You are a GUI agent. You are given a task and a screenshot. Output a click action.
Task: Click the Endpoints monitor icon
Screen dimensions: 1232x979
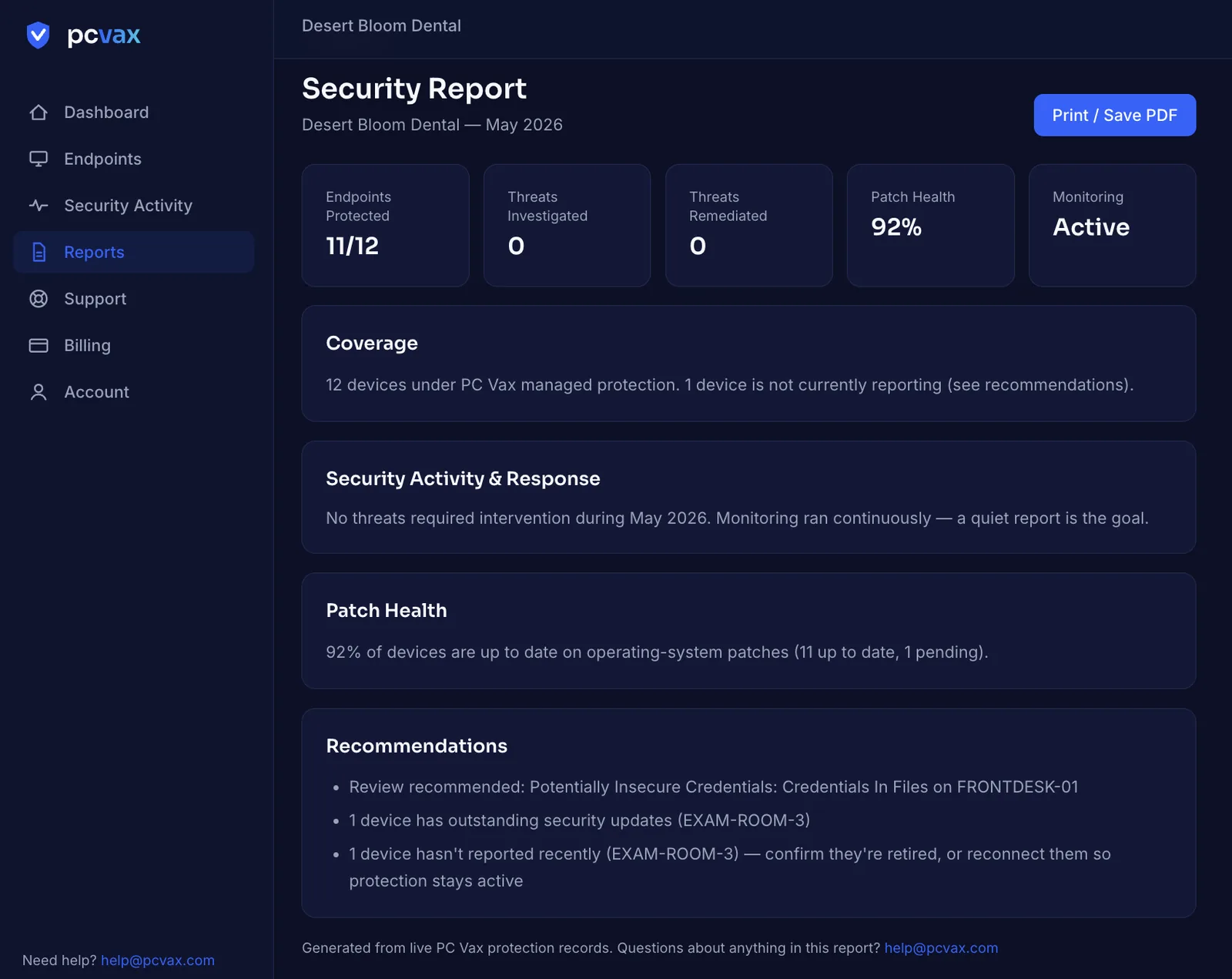(38, 159)
